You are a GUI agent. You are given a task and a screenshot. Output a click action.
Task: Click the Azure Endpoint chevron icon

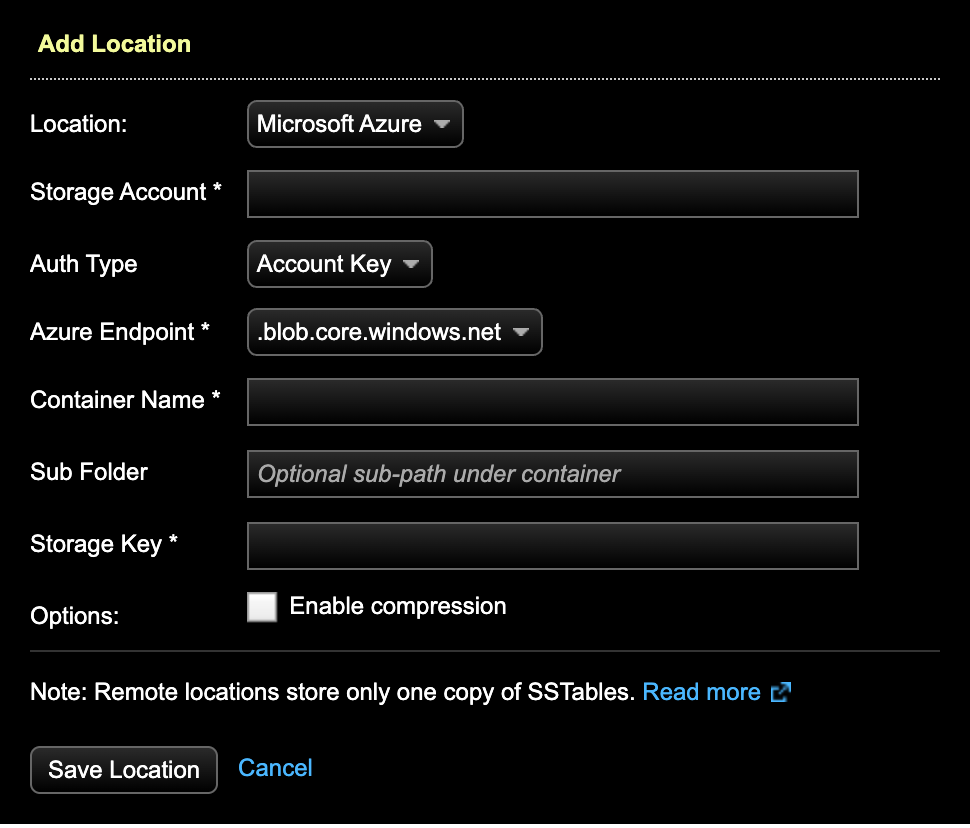[x=521, y=331]
